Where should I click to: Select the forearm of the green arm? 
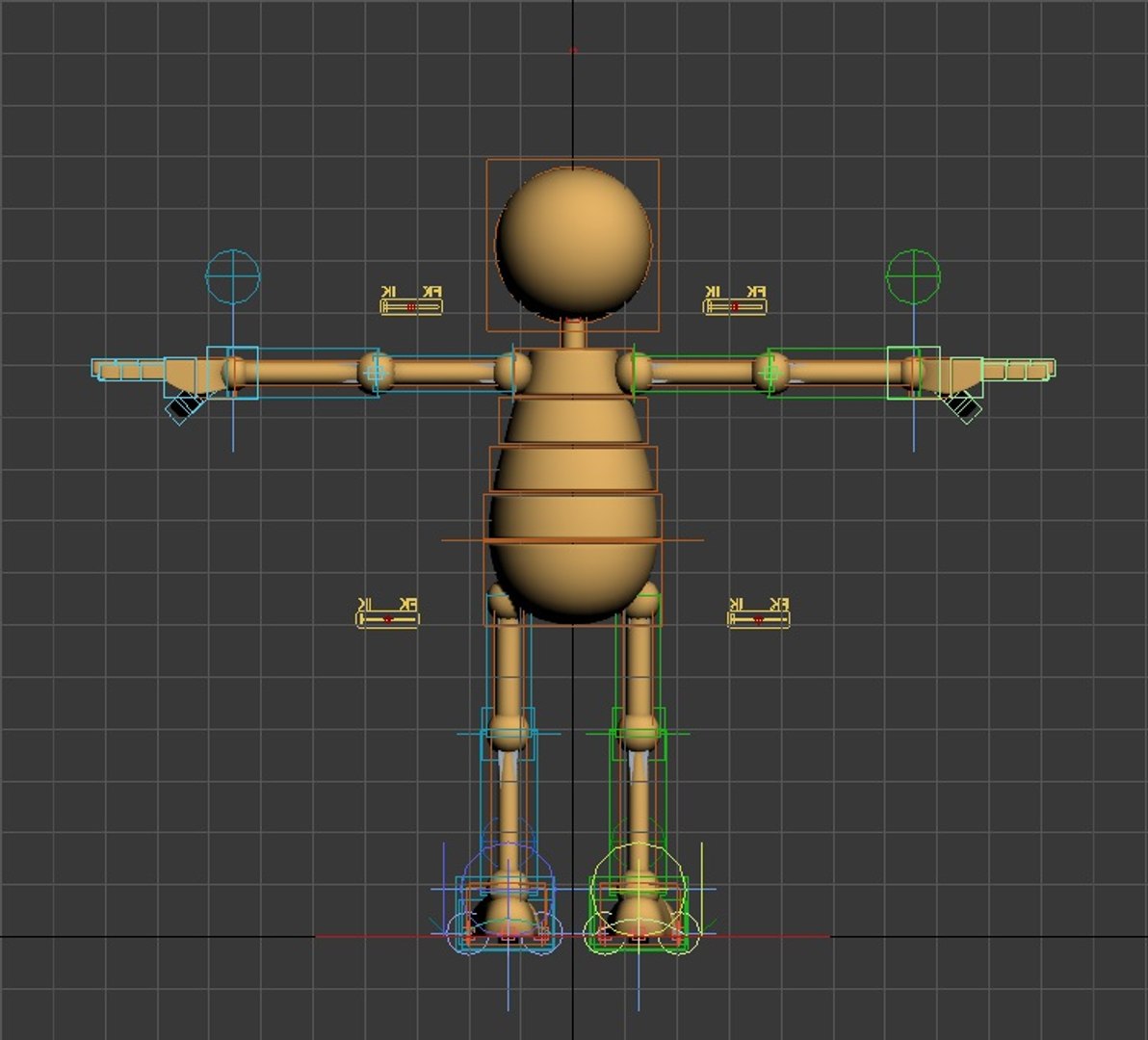coord(847,372)
